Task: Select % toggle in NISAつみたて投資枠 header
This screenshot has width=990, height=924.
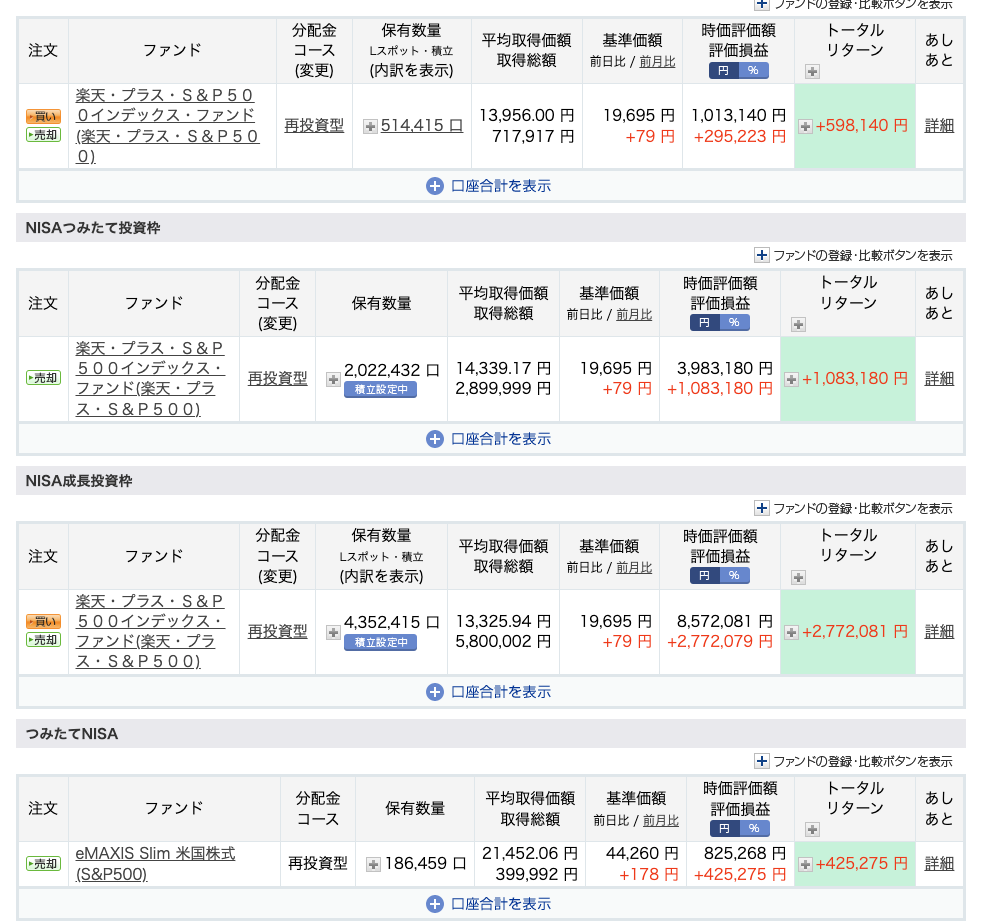Action: (734, 323)
